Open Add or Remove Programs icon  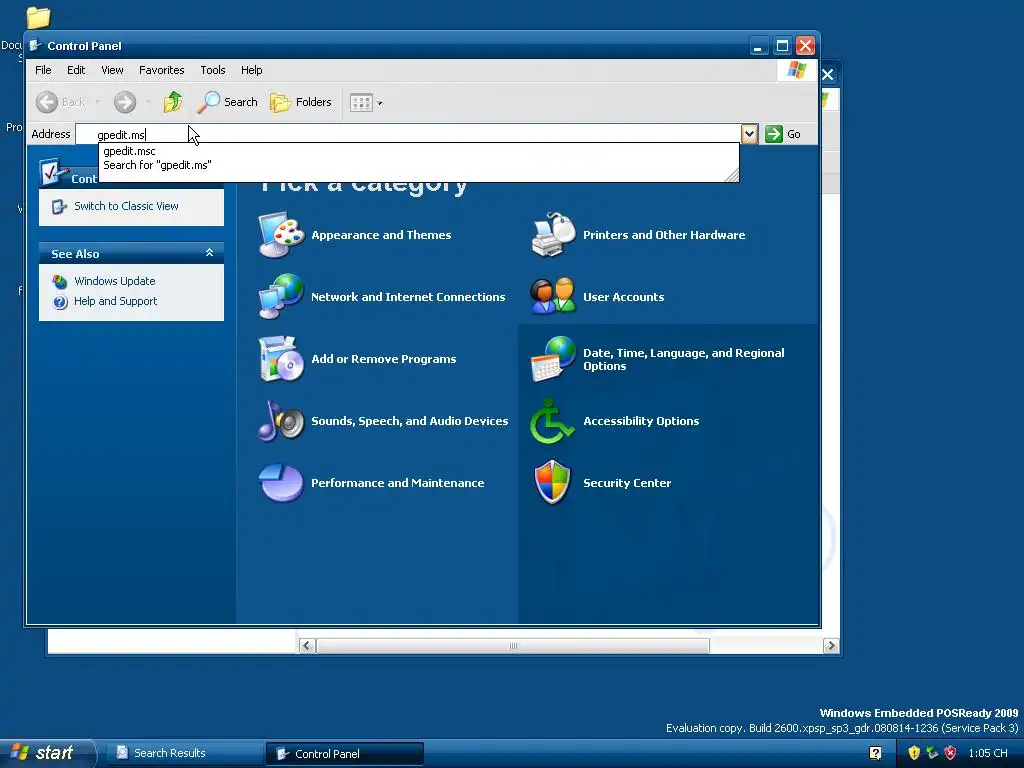point(281,359)
